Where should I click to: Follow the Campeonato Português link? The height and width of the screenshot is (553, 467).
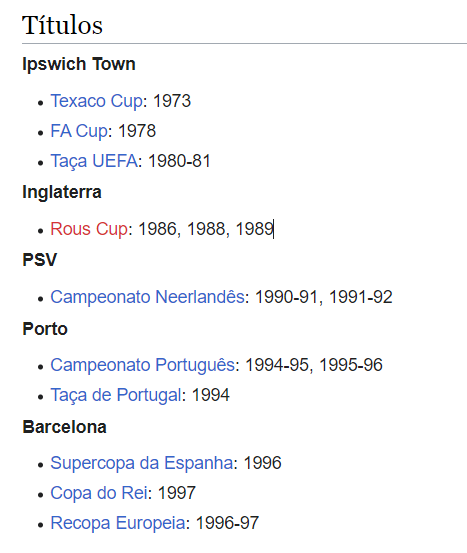pos(142,365)
